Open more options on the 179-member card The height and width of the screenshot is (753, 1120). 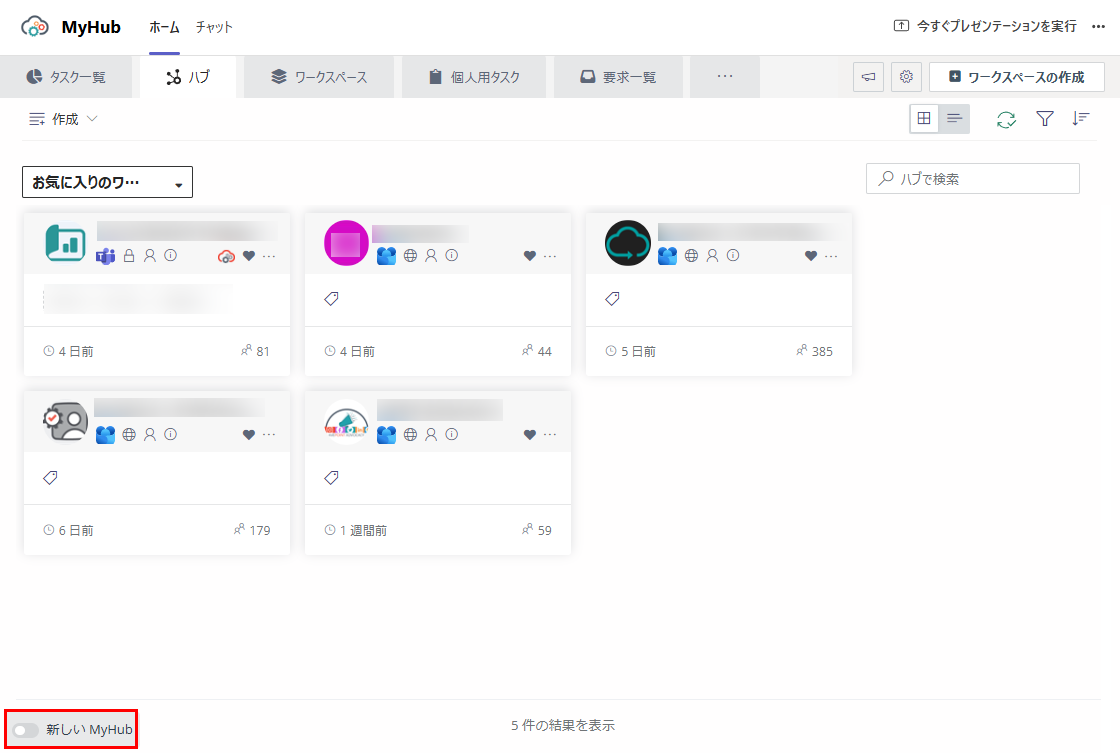click(x=269, y=434)
